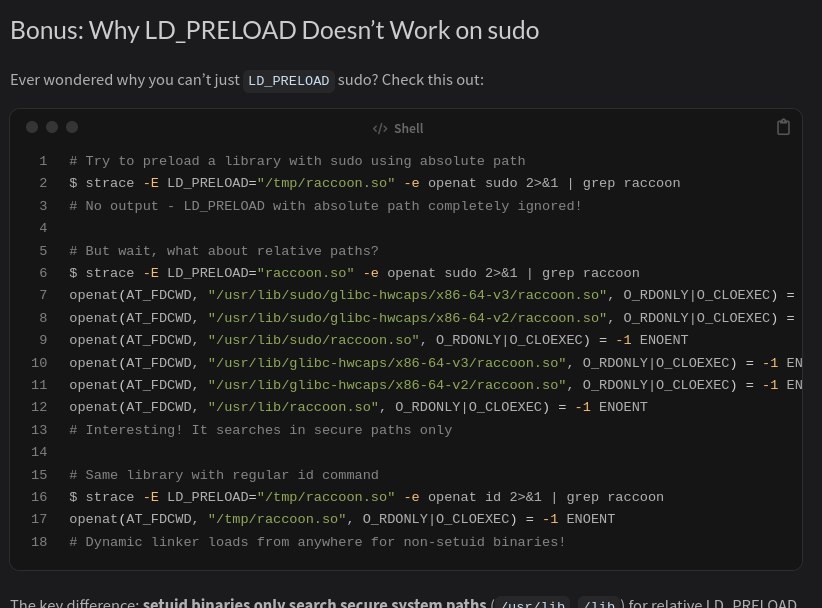Click the code brackets icon beside Shell
Image resolution: width=822 pixels, height=608 pixels.
pyautogui.click(x=380, y=128)
